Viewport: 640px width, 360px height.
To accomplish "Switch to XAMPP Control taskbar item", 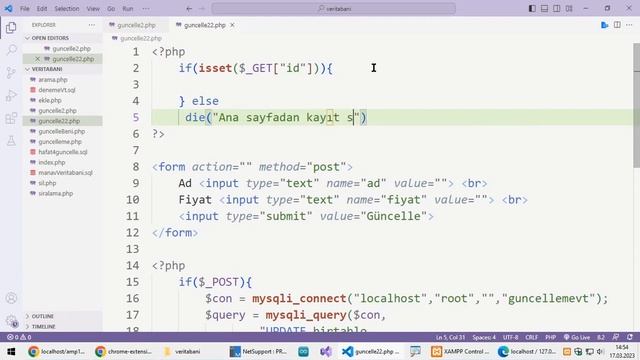I will click(x=460, y=351).
